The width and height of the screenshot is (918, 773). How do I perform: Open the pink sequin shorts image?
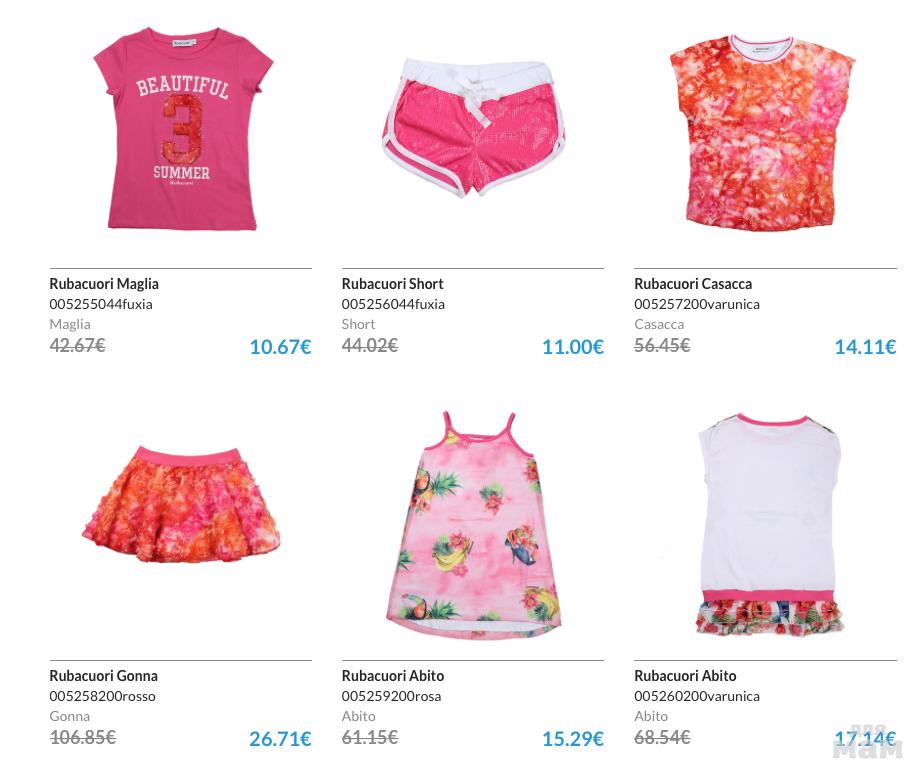coord(474,127)
